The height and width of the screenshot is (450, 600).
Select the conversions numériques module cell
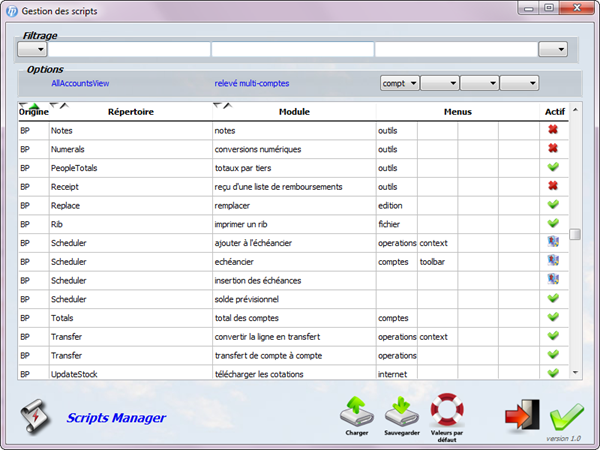[x=294, y=150]
